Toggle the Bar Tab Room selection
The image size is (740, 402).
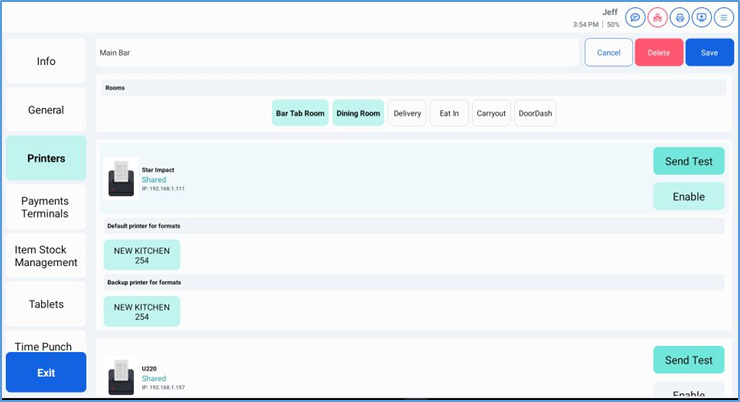pos(300,113)
